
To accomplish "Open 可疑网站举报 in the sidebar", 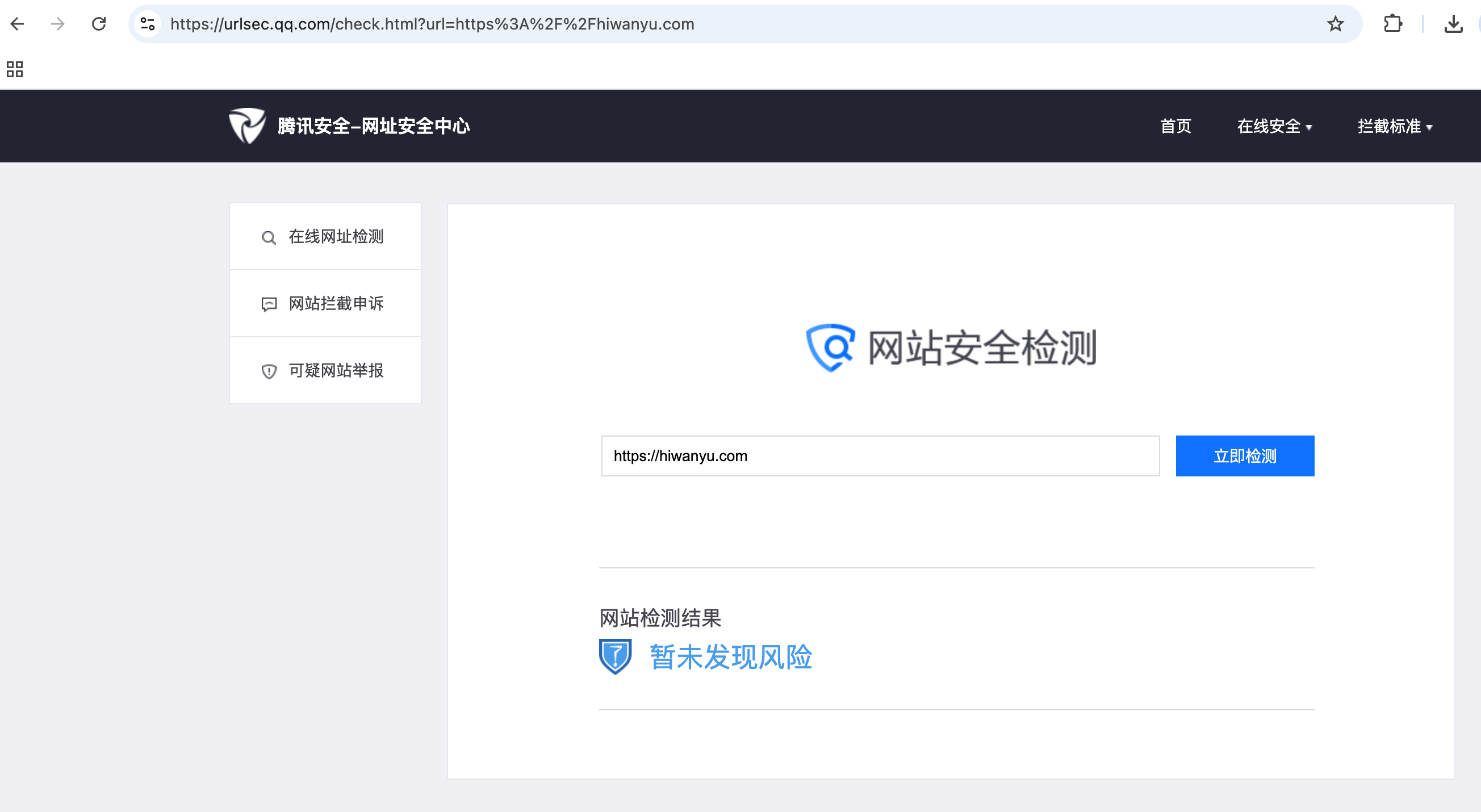I will point(325,370).
